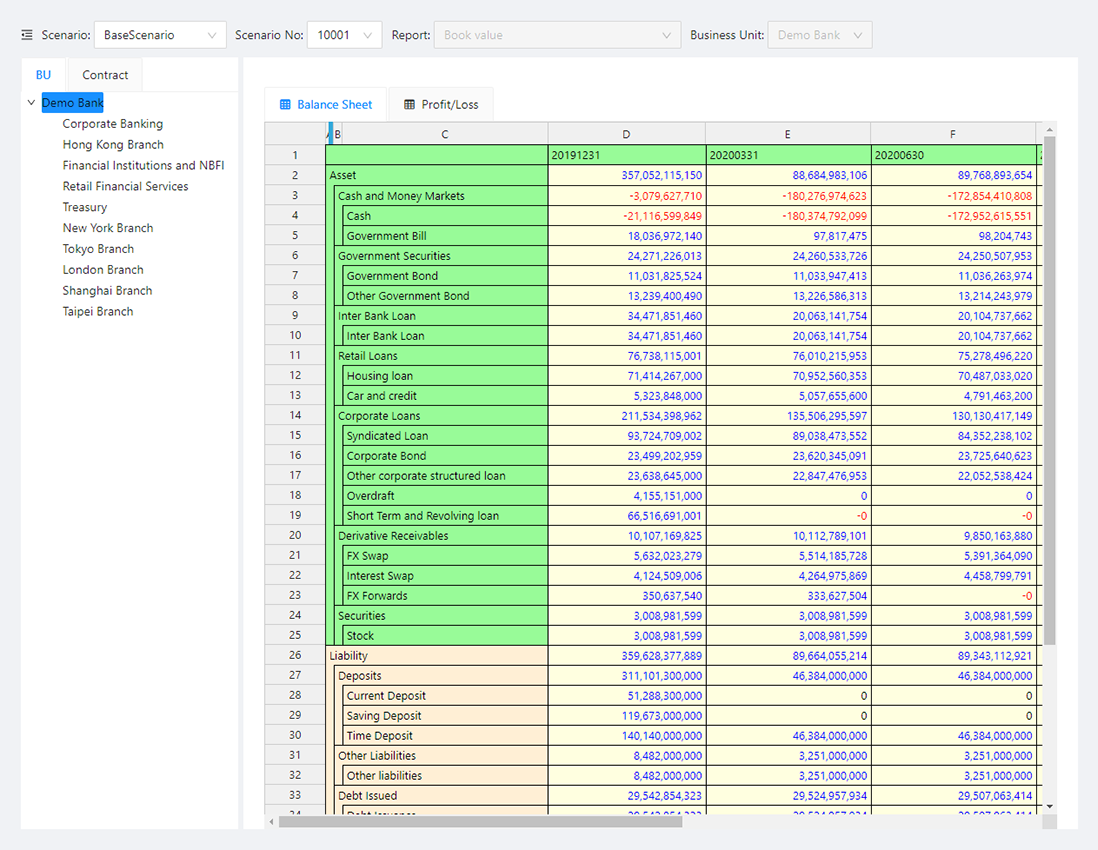The height and width of the screenshot is (850, 1098).
Task: Switch to the Contract tab
Action: [105, 75]
